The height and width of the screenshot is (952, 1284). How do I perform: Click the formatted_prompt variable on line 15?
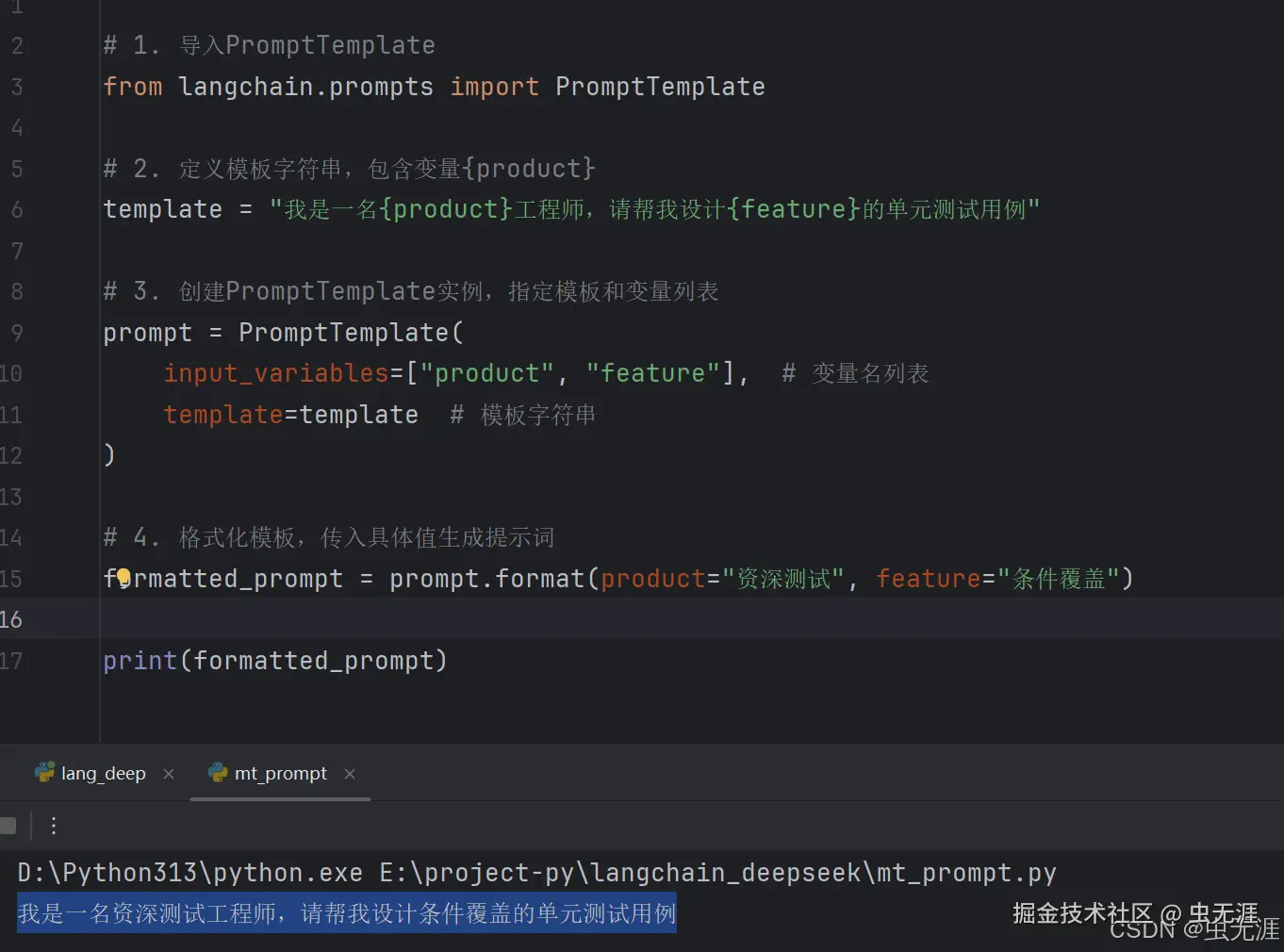click(222, 579)
